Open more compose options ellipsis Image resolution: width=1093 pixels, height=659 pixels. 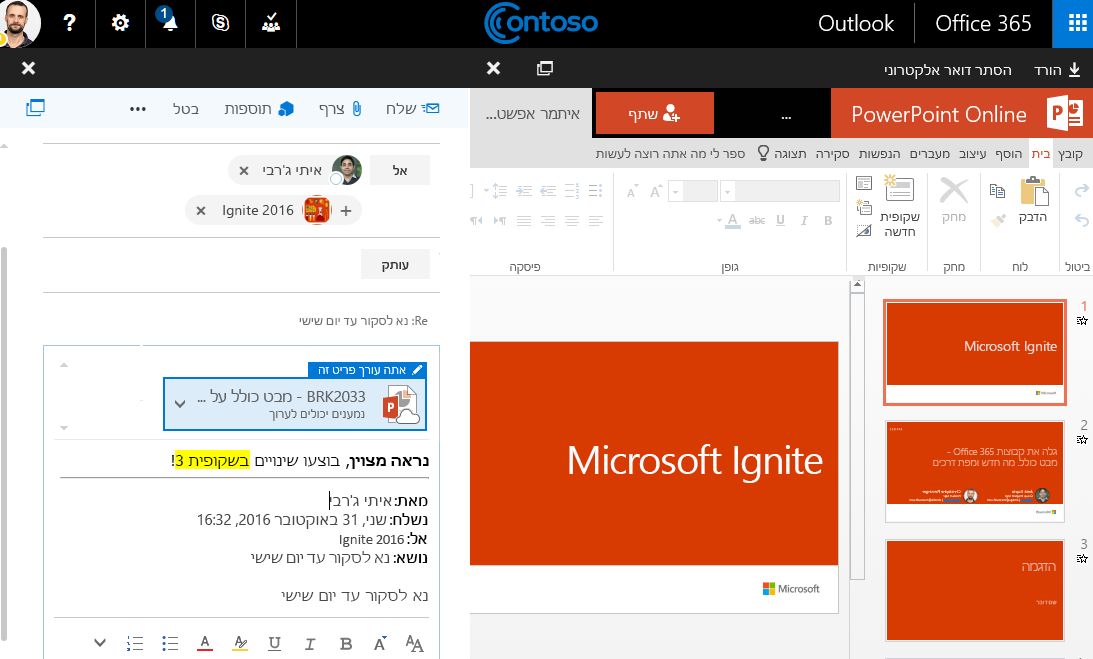pos(138,109)
